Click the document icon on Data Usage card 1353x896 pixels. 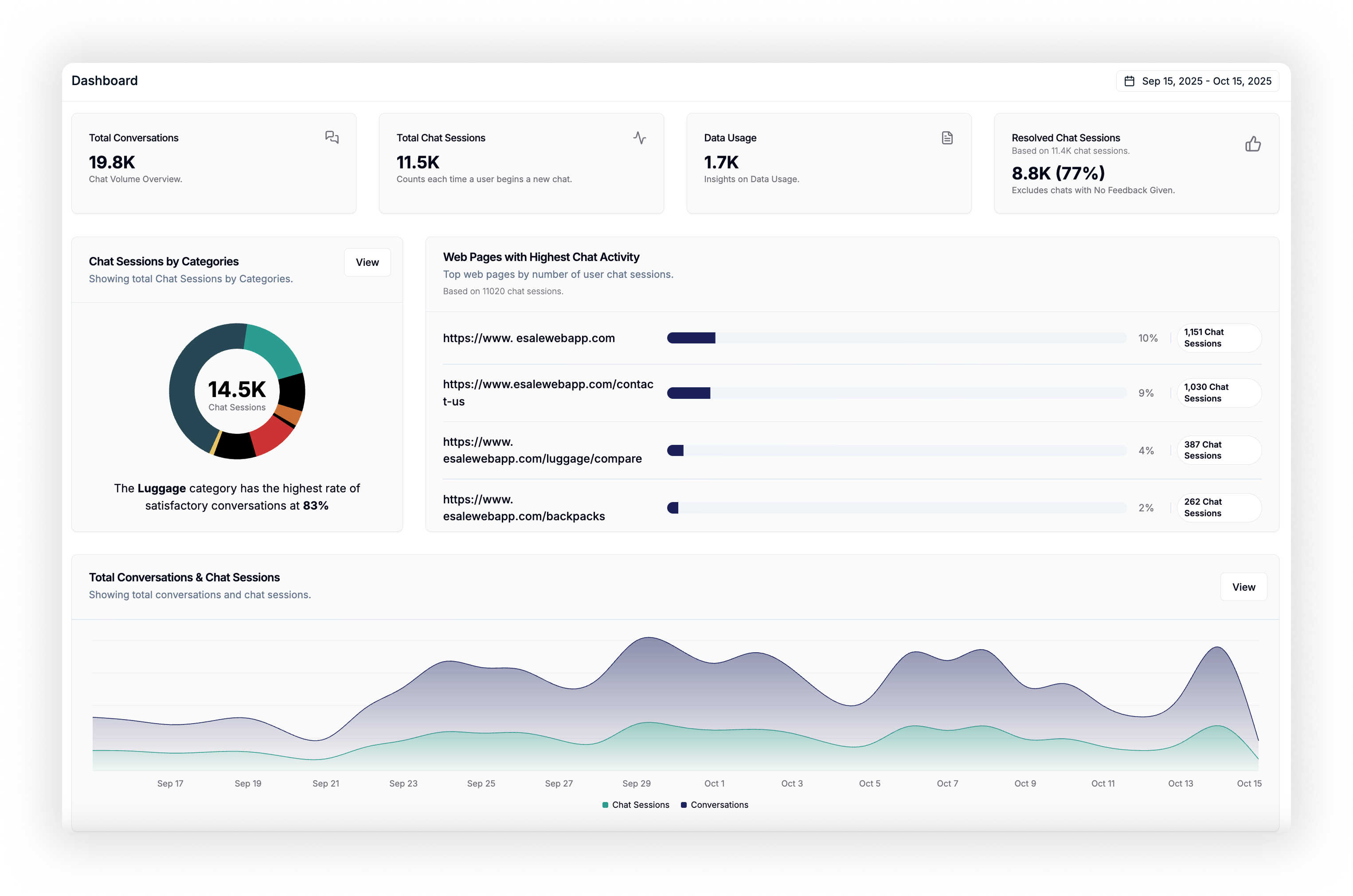tap(947, 138)
